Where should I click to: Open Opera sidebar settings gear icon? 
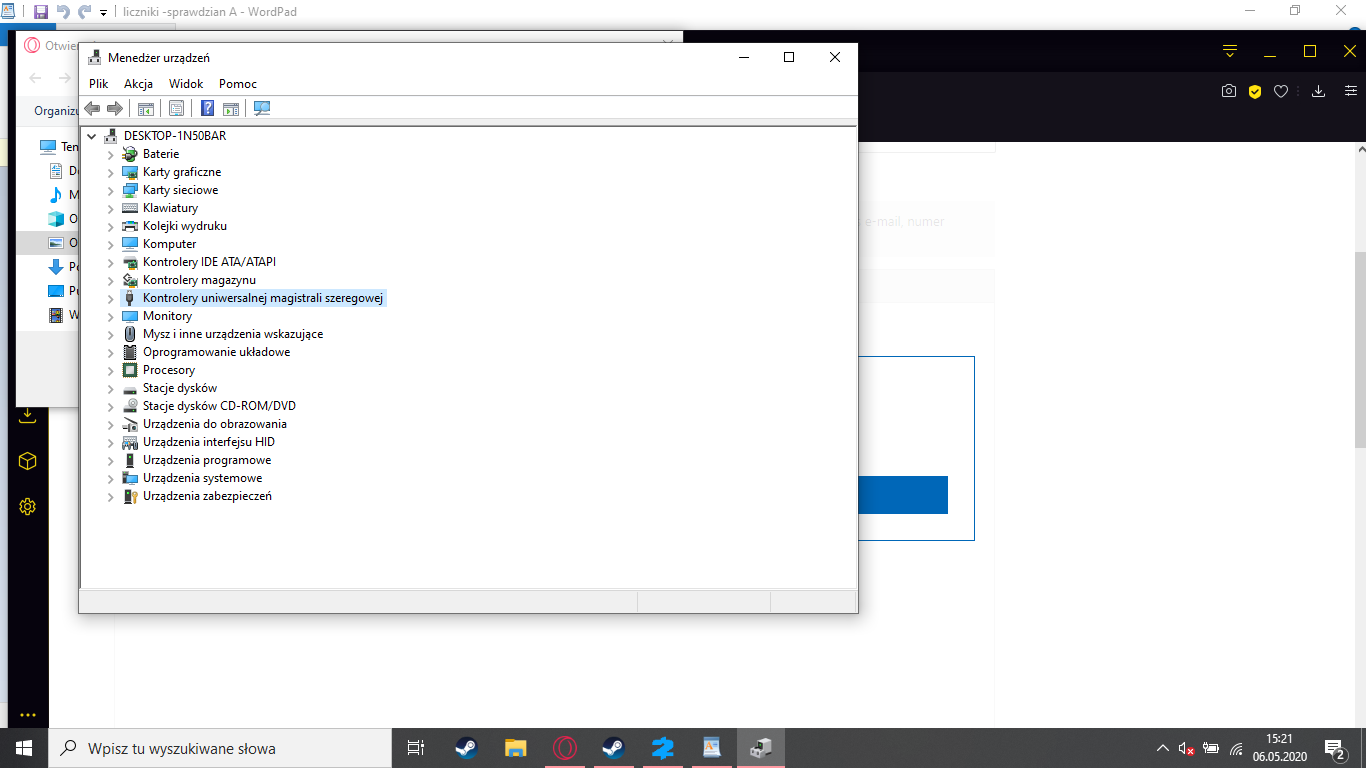pos(28,507)
